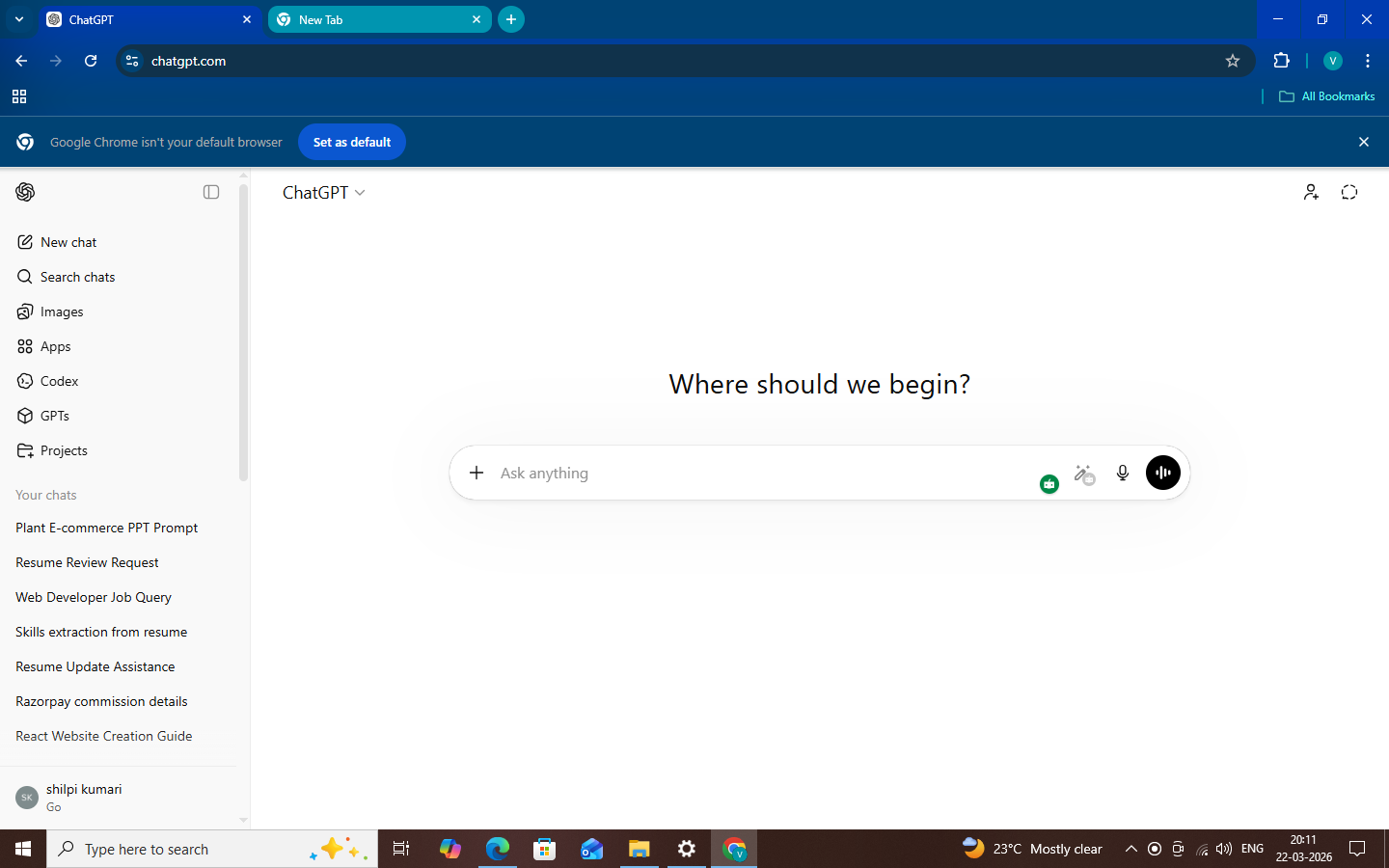Collapse the sidebar using the panel toggle icon
1389x868 pixels.
[211, 192]
